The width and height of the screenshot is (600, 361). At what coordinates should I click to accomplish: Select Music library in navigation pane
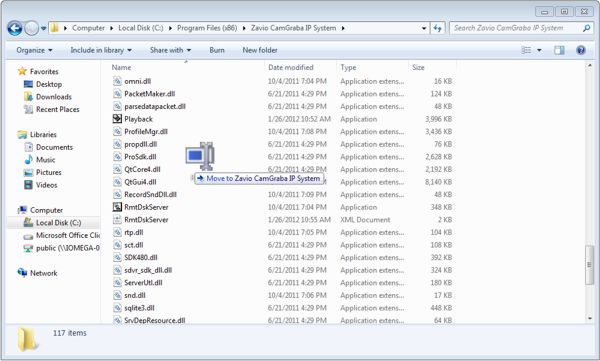[45, 160]
